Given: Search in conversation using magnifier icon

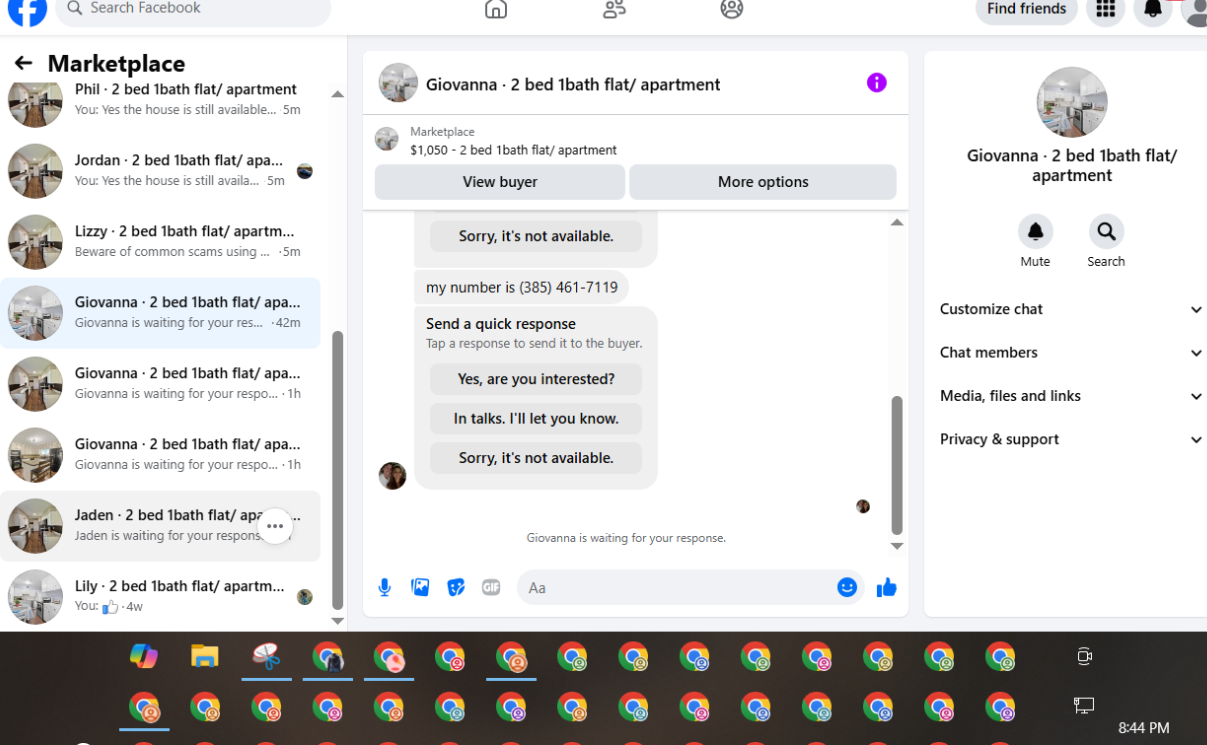Looking at the screenshot, I should click(1106, 231).
